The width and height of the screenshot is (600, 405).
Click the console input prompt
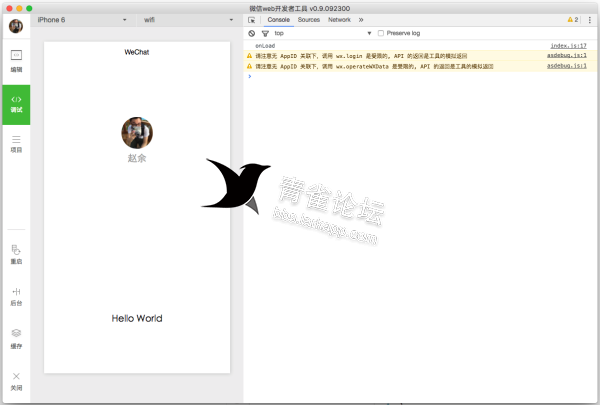[421, 77]
